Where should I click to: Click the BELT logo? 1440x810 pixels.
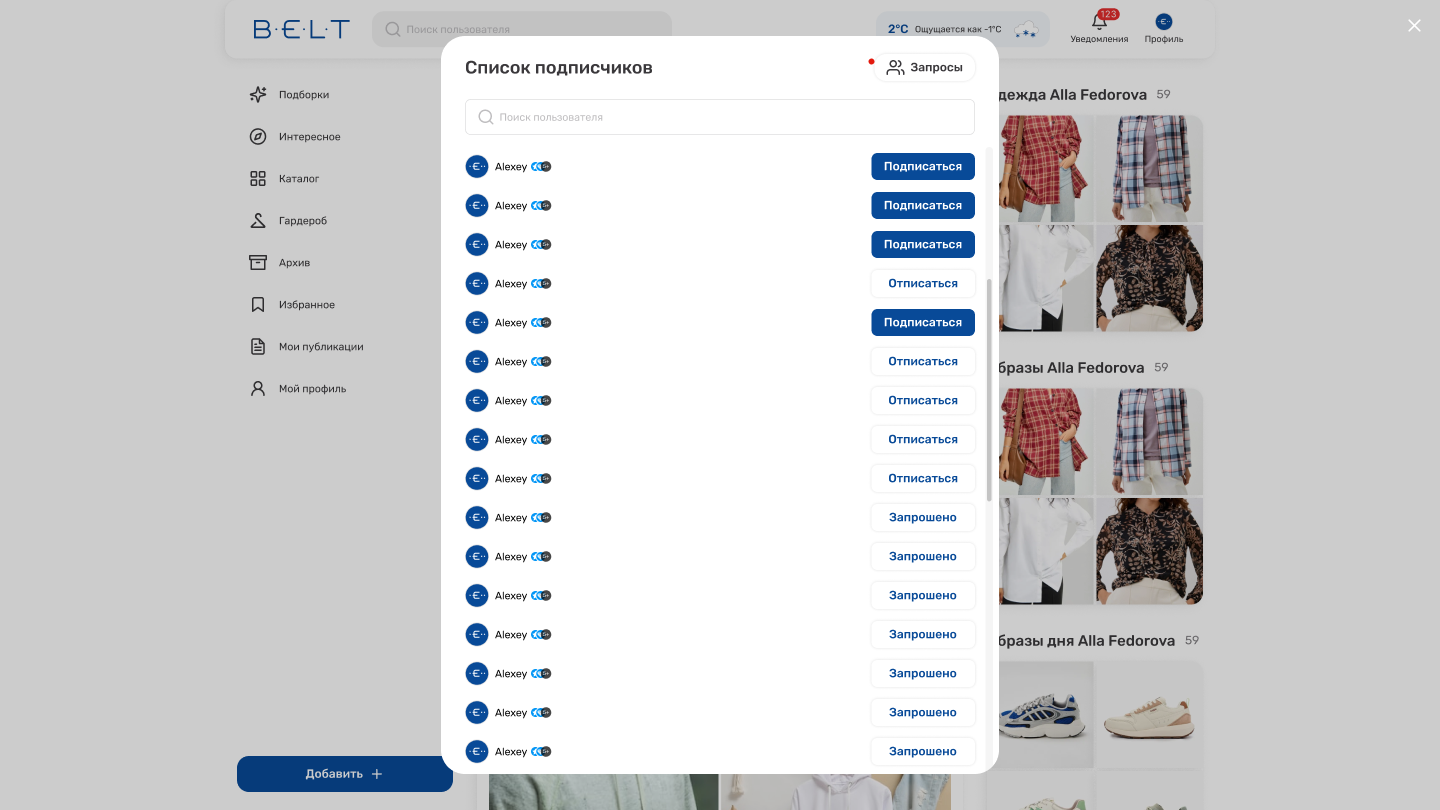(x=301, y=29)
